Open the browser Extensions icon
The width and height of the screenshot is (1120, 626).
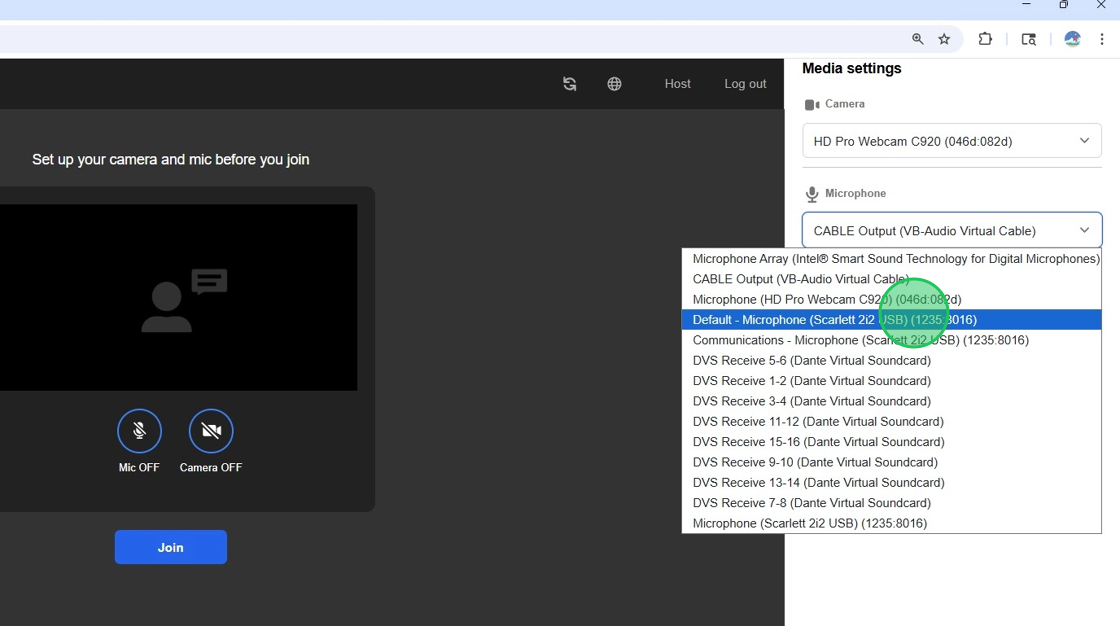pyautogui.click(x=985, y=38)
